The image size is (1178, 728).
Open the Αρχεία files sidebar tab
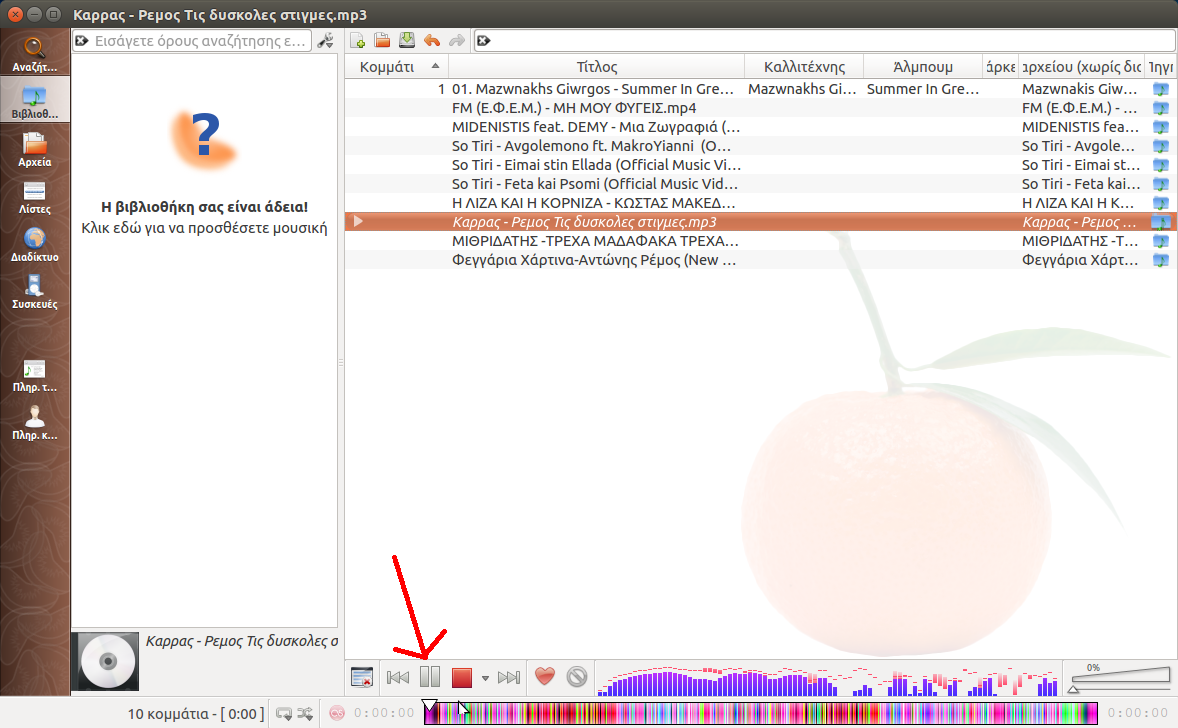pyautogui.click(x=35, y=149)
